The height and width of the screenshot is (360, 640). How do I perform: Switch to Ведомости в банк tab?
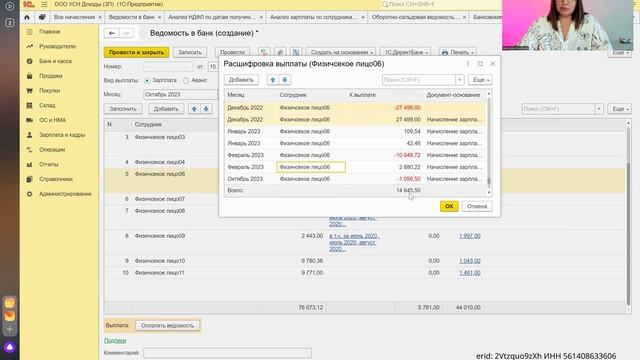click(131, 17)
